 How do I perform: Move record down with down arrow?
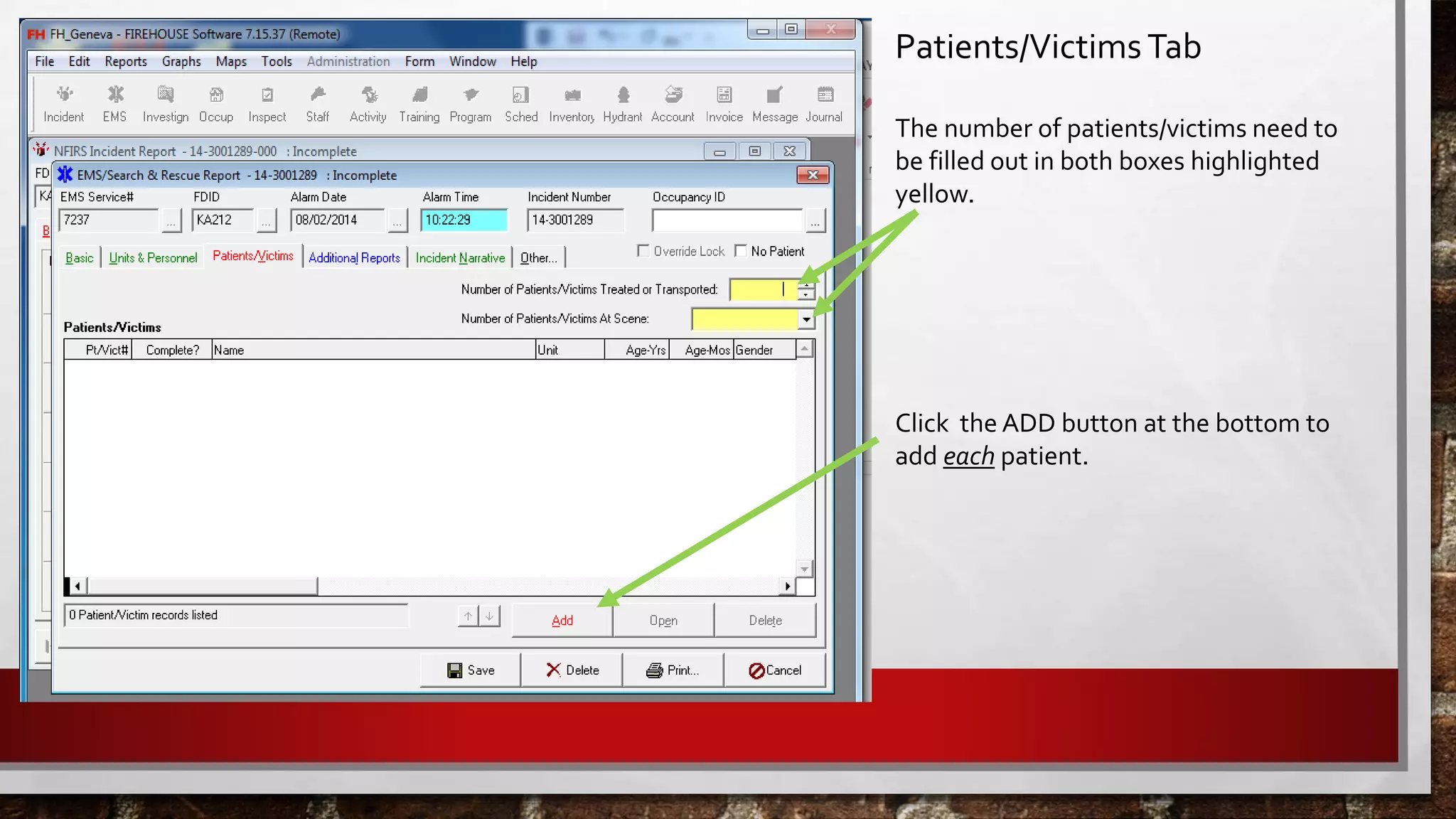[489, 616]
